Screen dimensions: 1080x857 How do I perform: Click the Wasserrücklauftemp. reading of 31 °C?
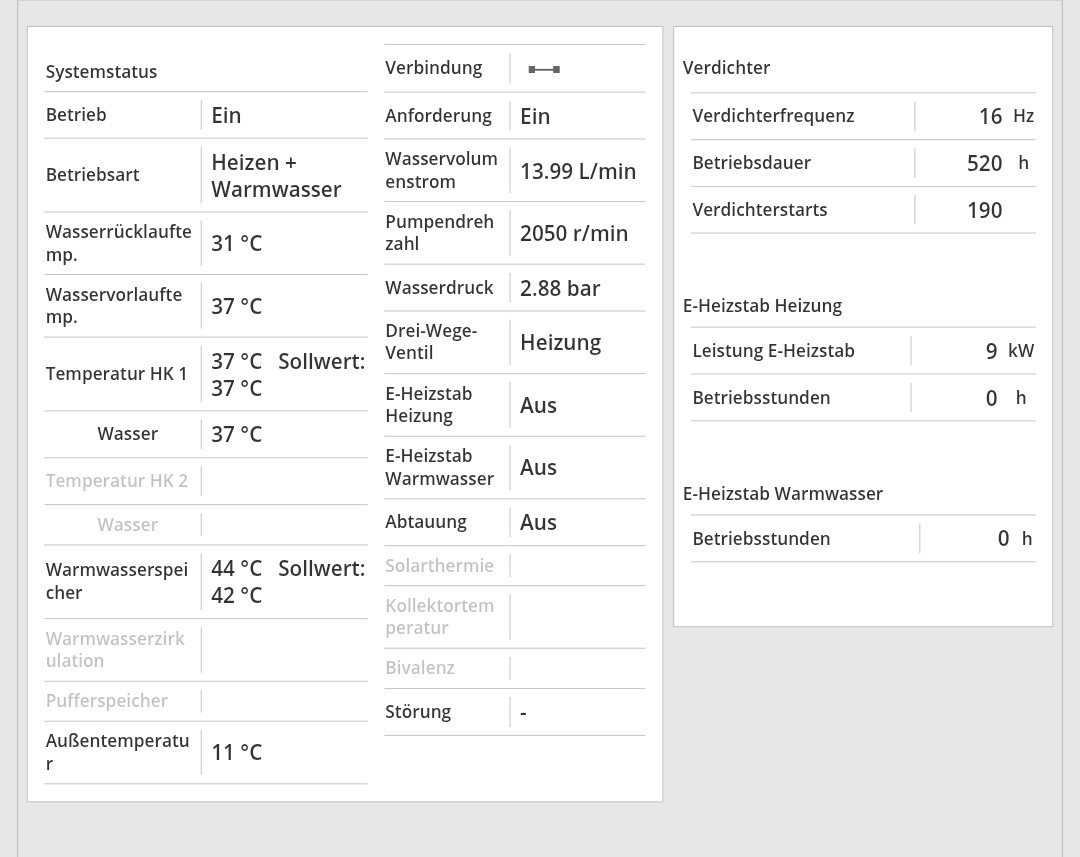pos(236,243)
